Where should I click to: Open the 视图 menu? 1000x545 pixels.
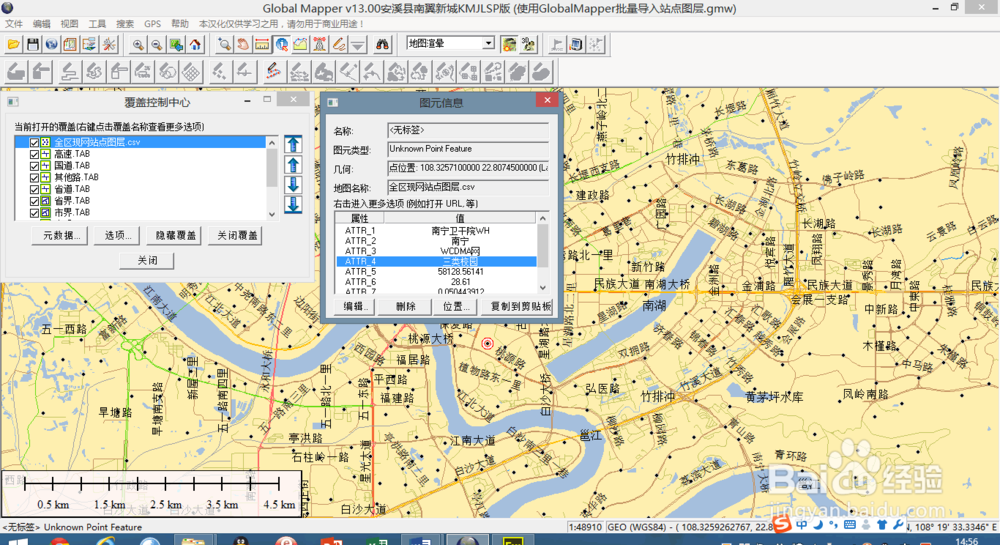coord(69,24)
